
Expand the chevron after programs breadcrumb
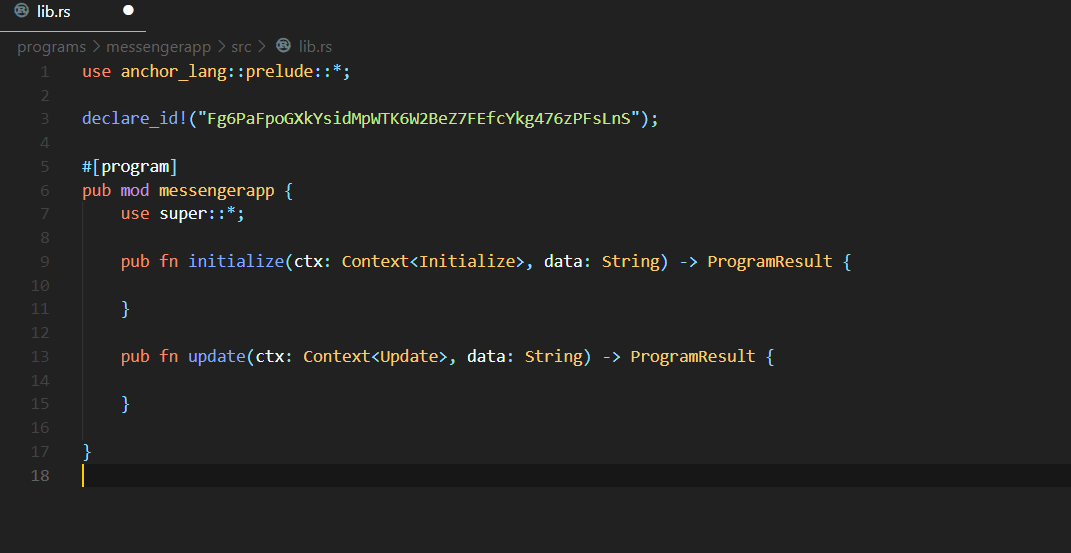click(x=96, y=46)
